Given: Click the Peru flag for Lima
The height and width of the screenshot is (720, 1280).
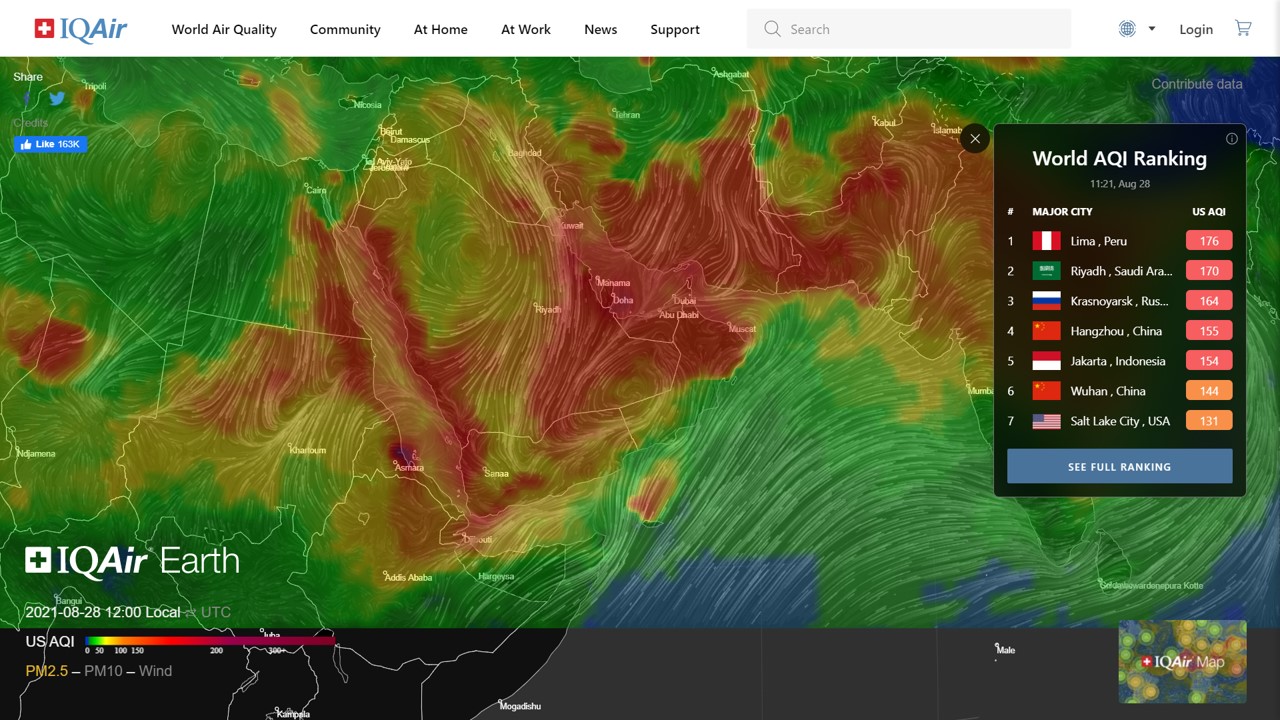Looking at the screenshot, I should 1046,241.
